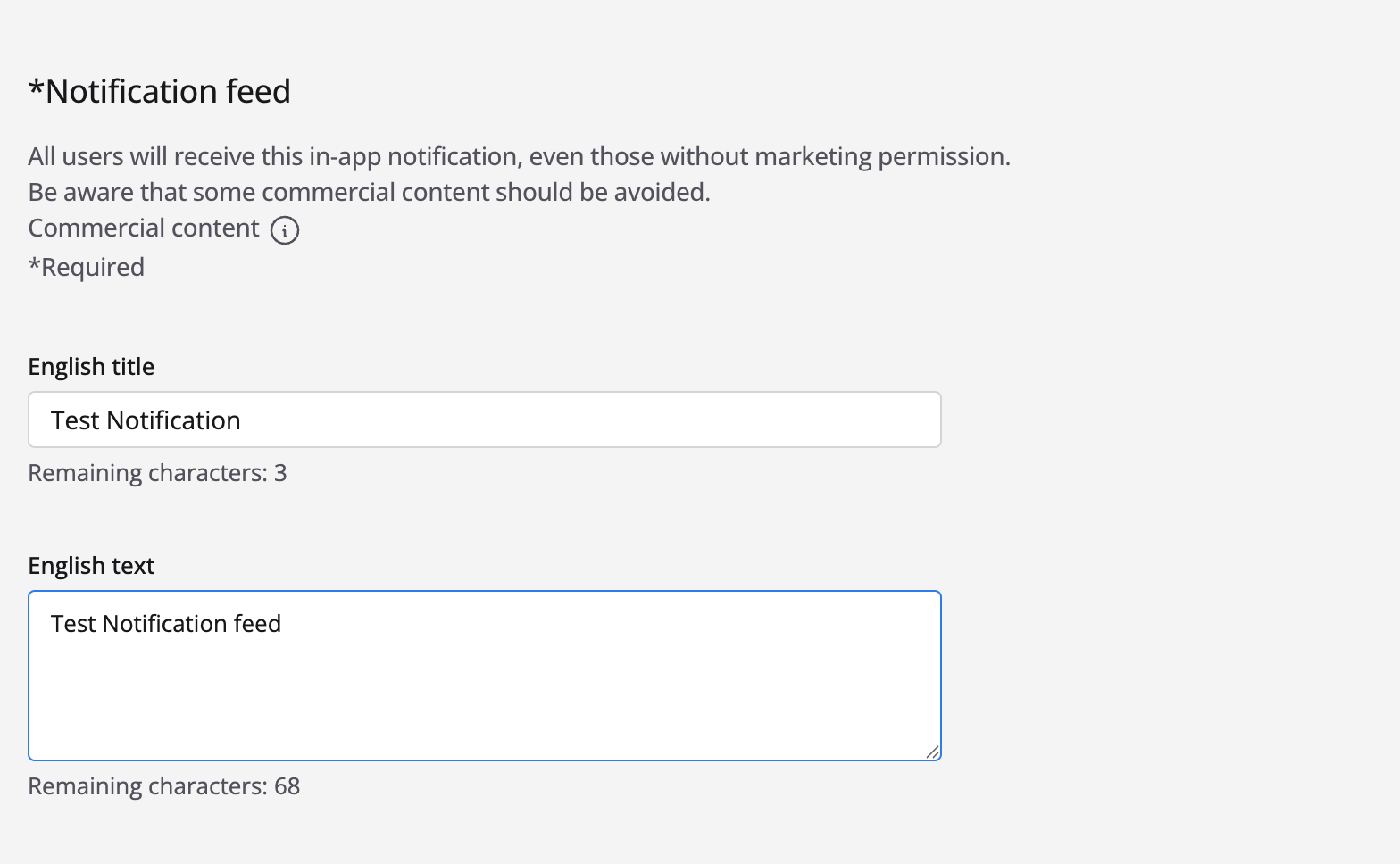Click the Commercial content label text
This screenshot has height=864, width=1400.
[x=144, y=228]
